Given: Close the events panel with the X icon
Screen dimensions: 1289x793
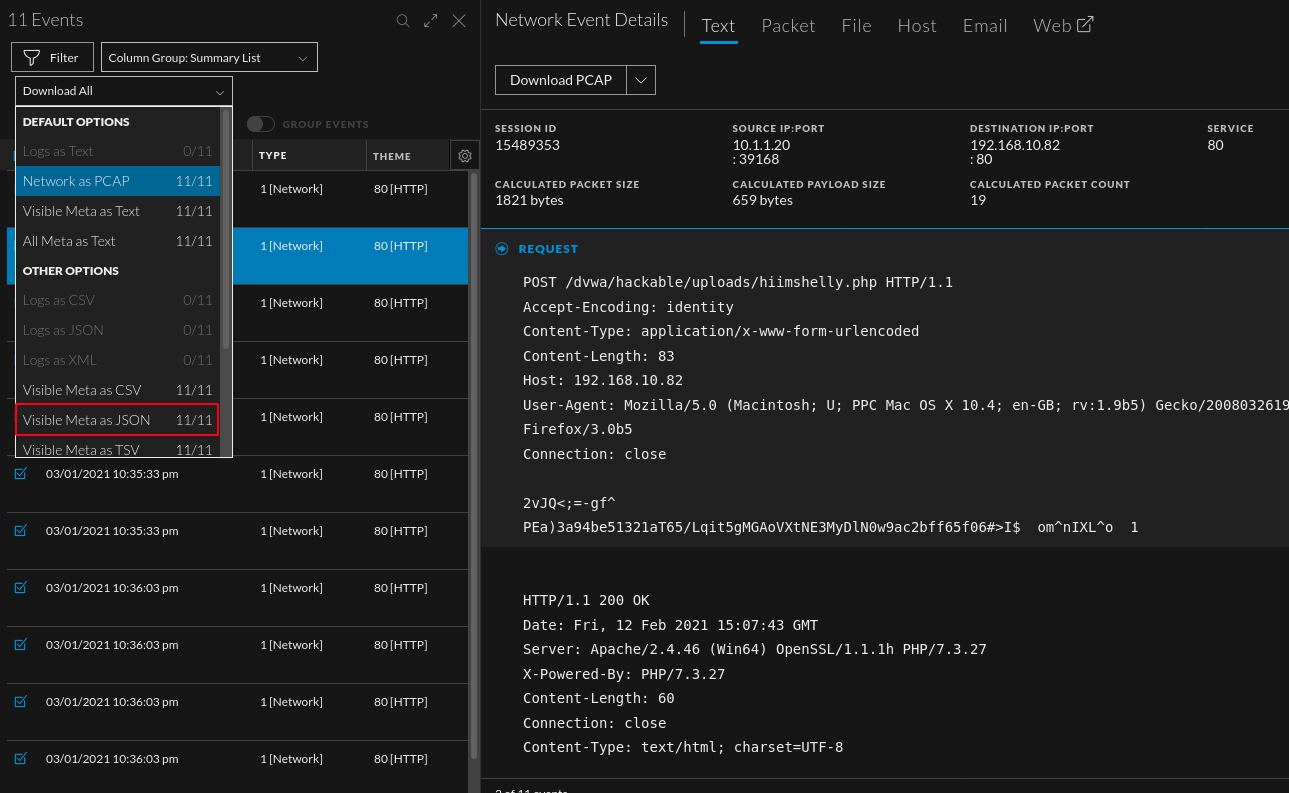Looking at the screenshot, I should point(459,21).
